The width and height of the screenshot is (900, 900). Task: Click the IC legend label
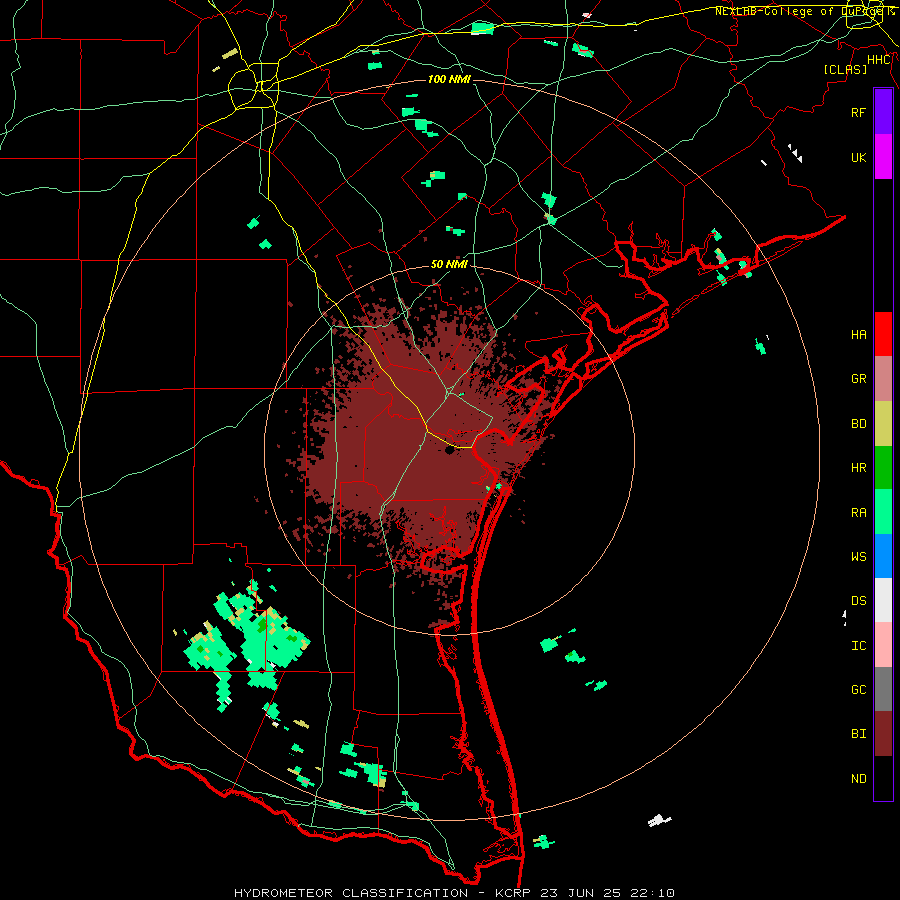859,645
